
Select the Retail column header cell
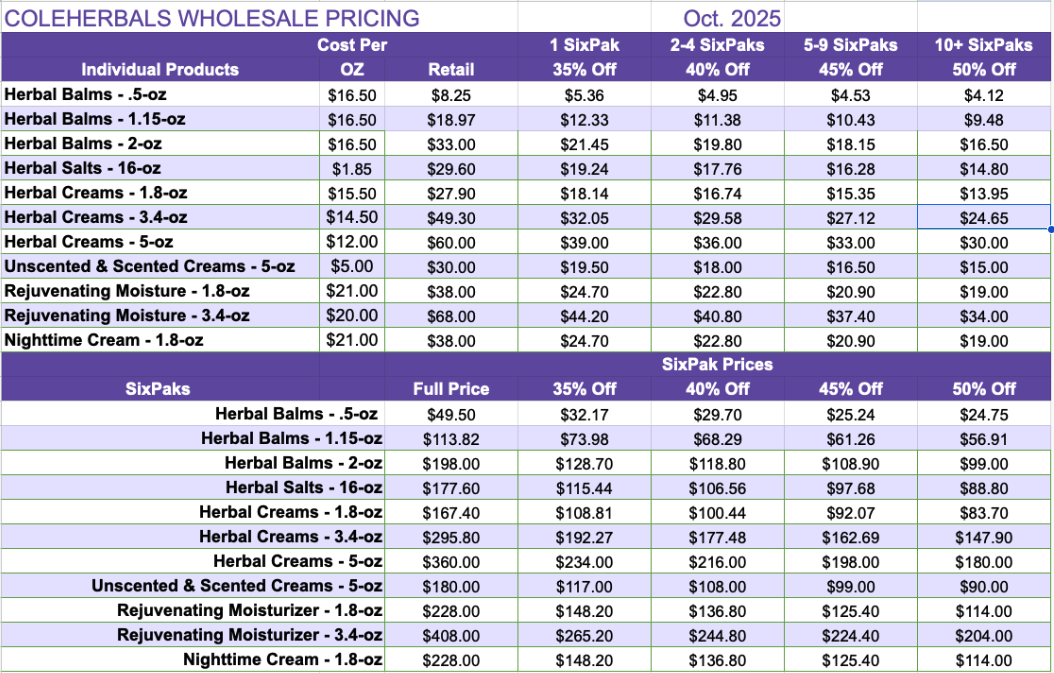[x=451, y=69]
